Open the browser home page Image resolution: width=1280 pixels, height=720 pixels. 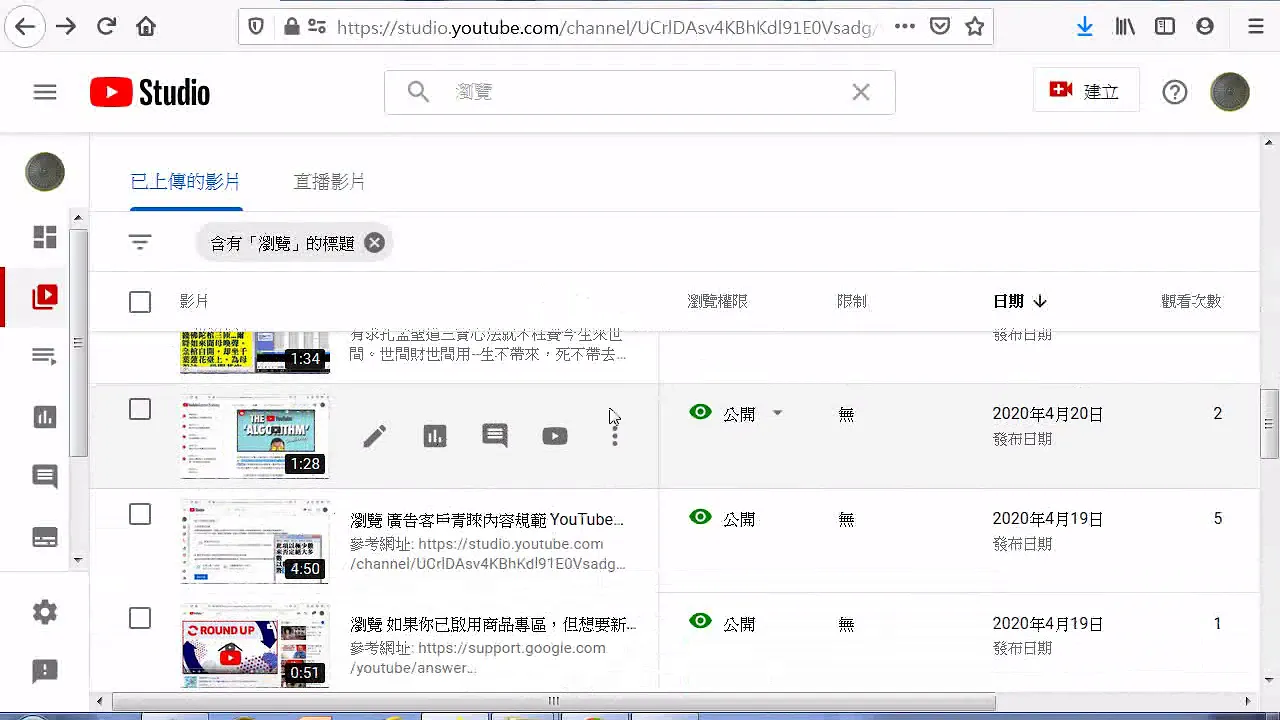pos(146,27)
